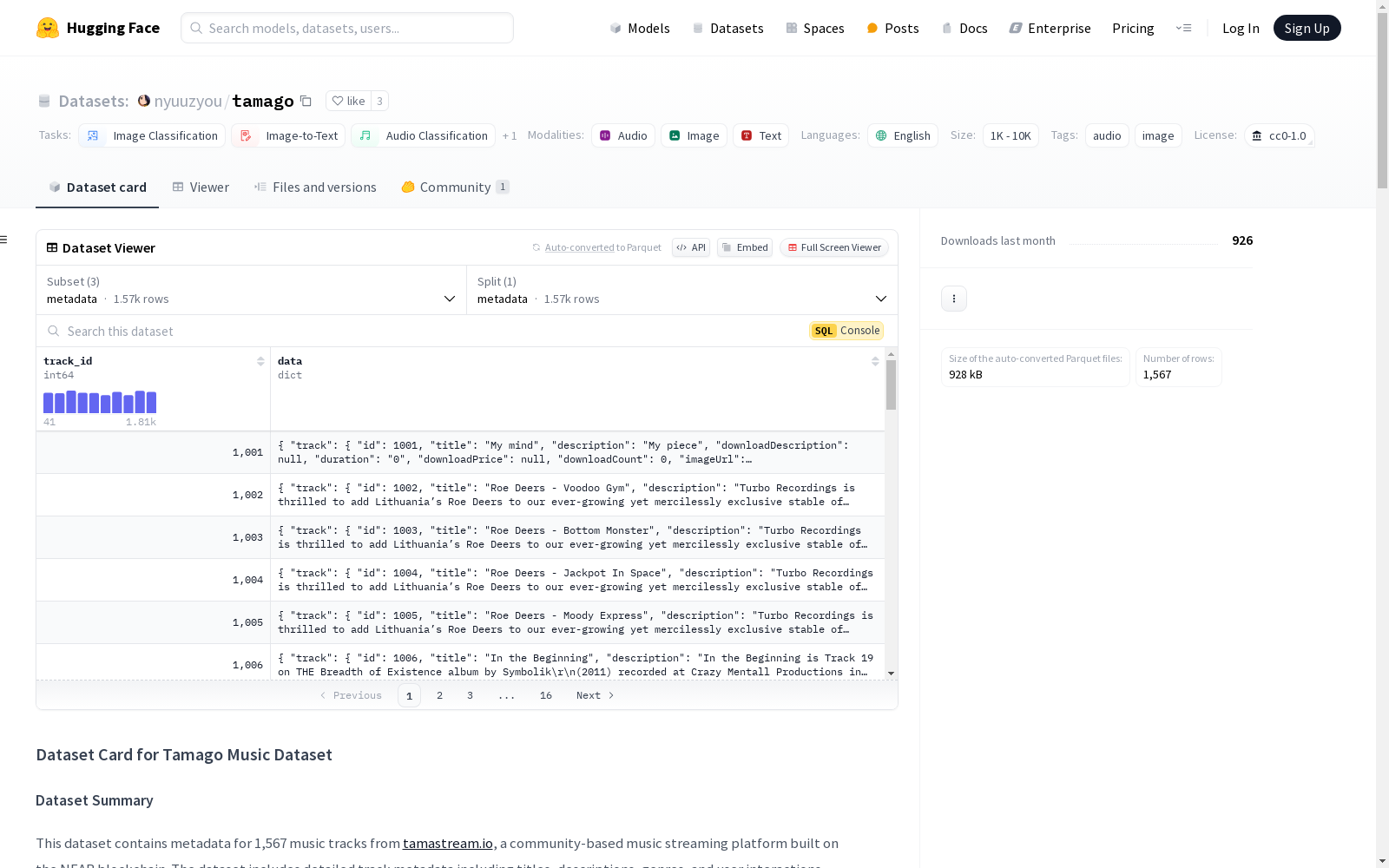
Task: Open the Pricing page
Action: 1133,28
